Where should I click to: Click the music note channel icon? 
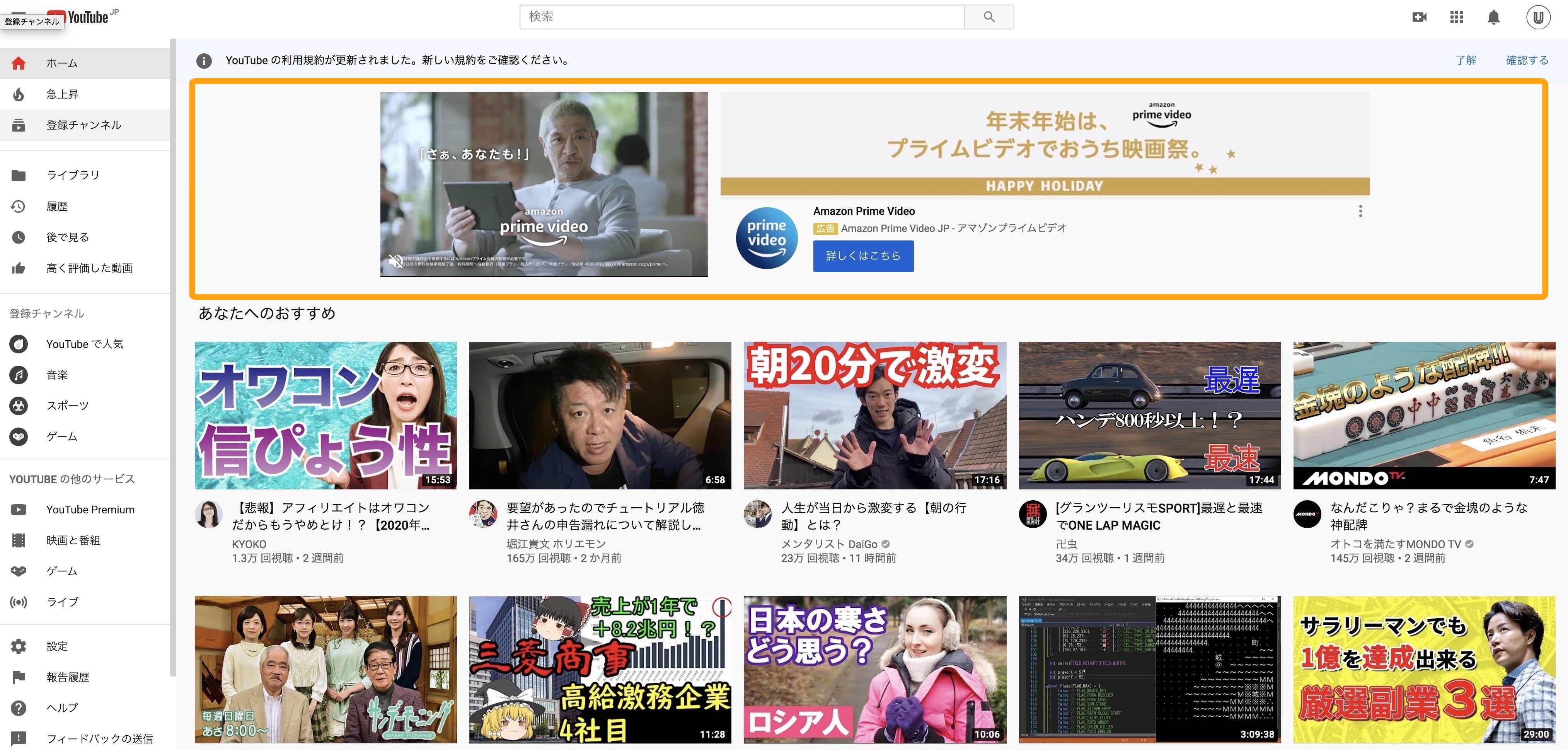19,375
